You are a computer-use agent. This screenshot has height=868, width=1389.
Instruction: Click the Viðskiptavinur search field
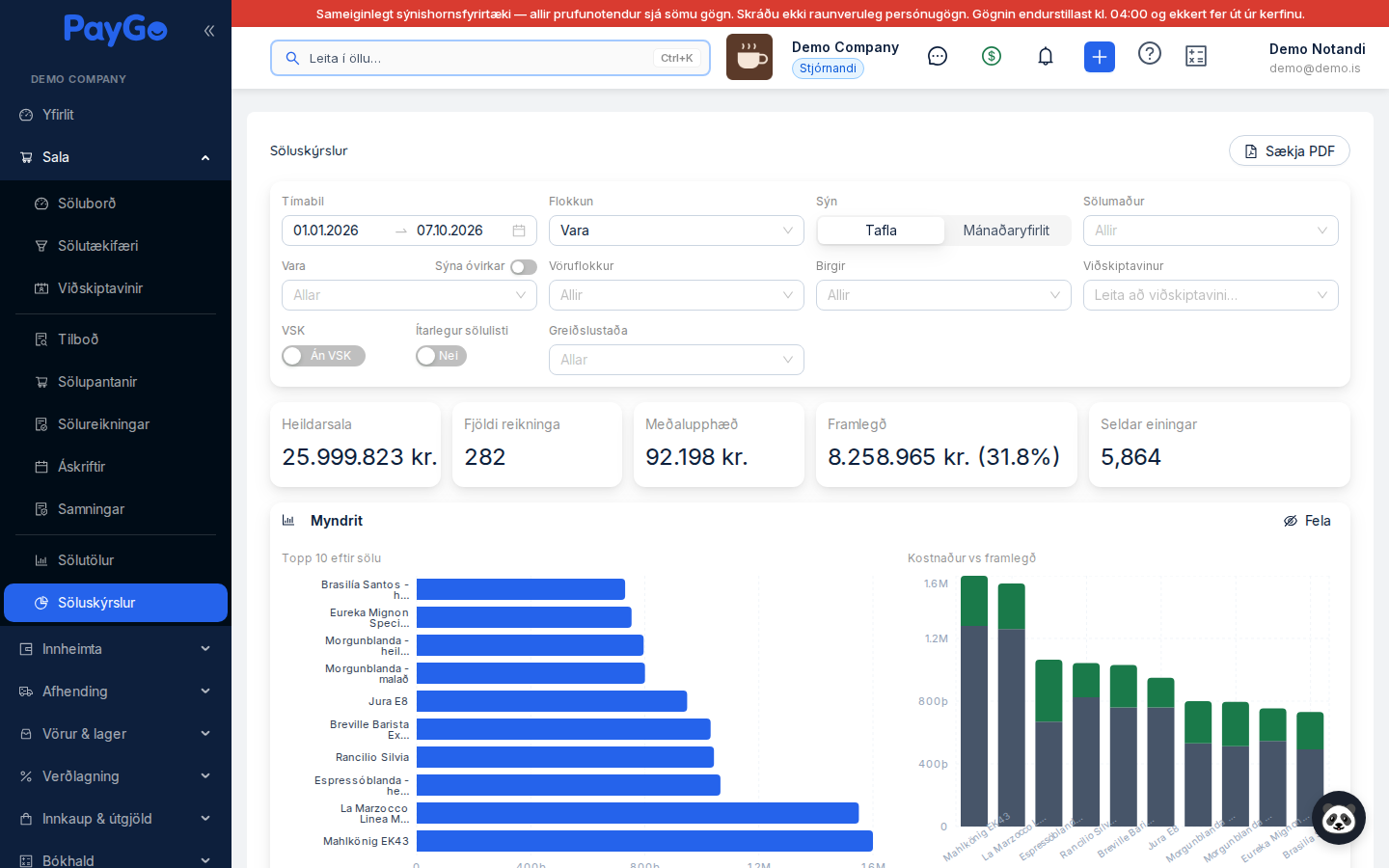(x=1211, y=295)
